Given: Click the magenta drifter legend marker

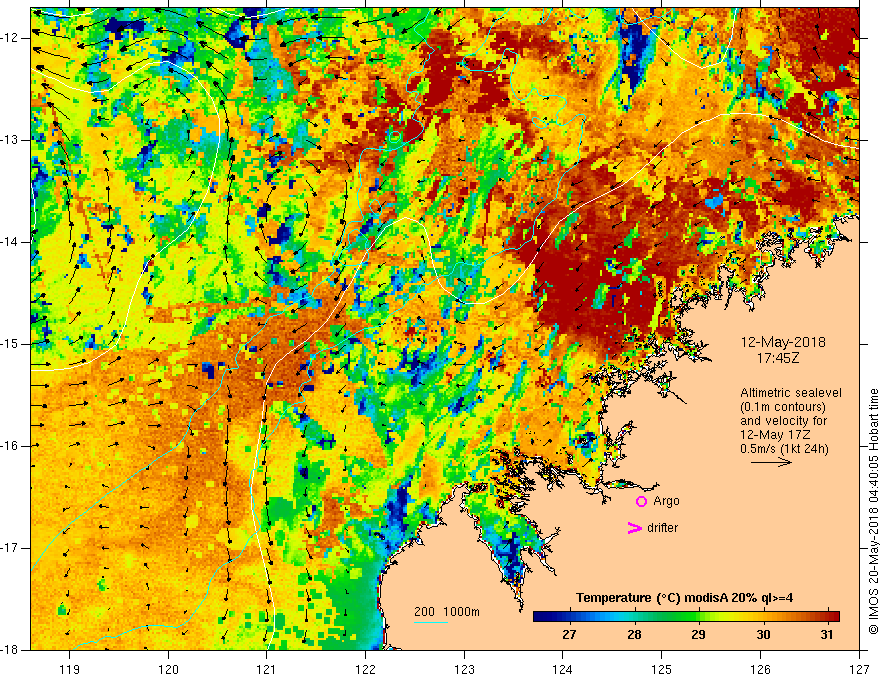Looking at the screenshot, I should [x=634, y=528].
